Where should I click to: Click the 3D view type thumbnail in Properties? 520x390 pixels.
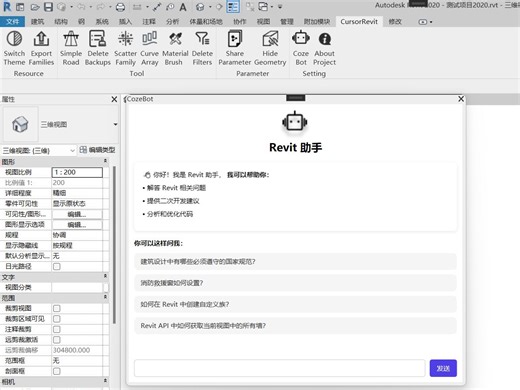coord(20,124)
